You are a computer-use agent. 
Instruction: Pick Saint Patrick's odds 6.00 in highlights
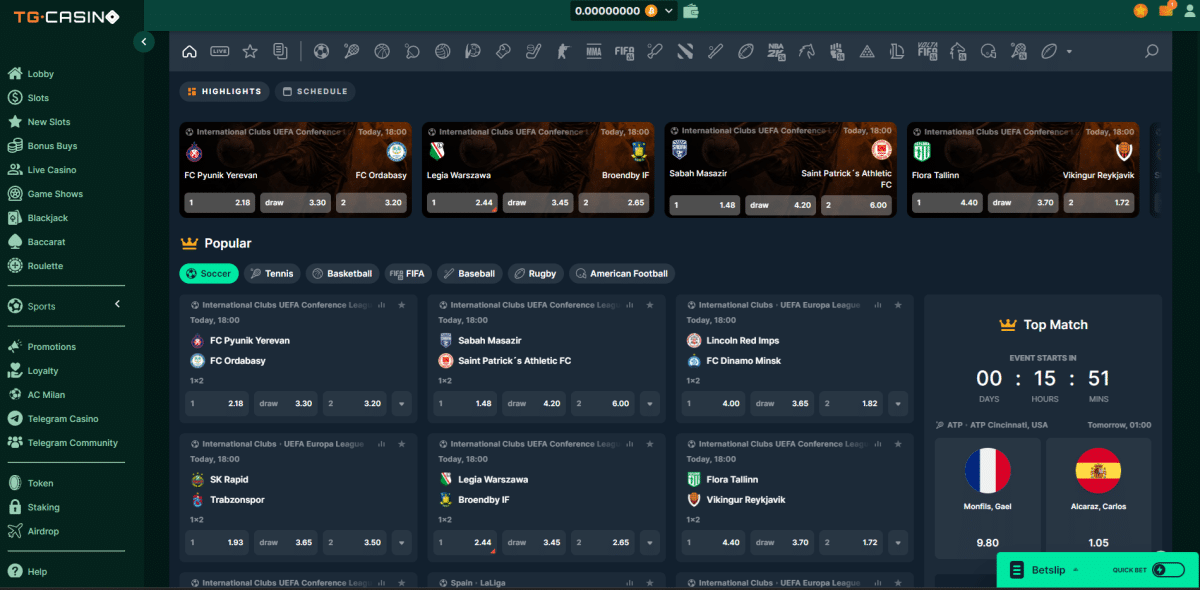pos(856,205)
